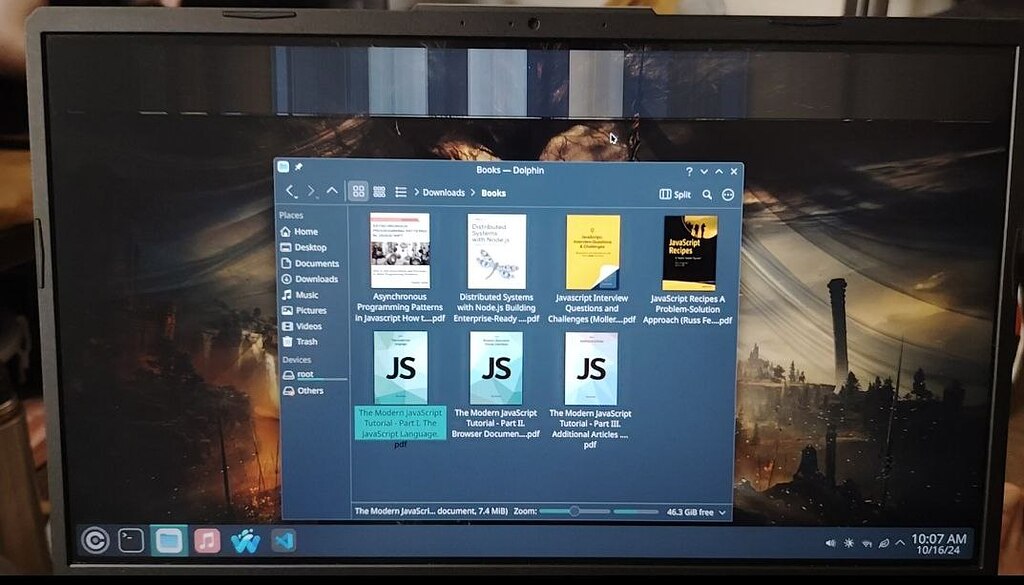Open Konsole from the taskbar
The width and height of the screenshot is (1024, 585).
(131, 540)
